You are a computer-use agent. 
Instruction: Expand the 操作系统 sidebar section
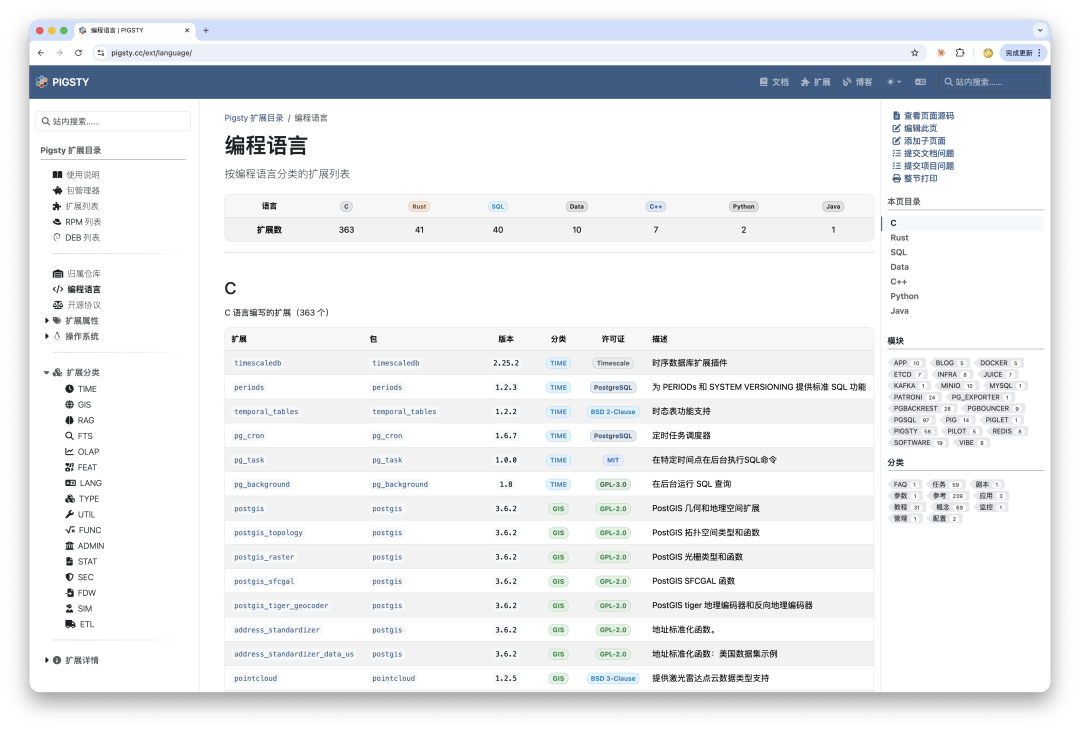coord(47,337)
